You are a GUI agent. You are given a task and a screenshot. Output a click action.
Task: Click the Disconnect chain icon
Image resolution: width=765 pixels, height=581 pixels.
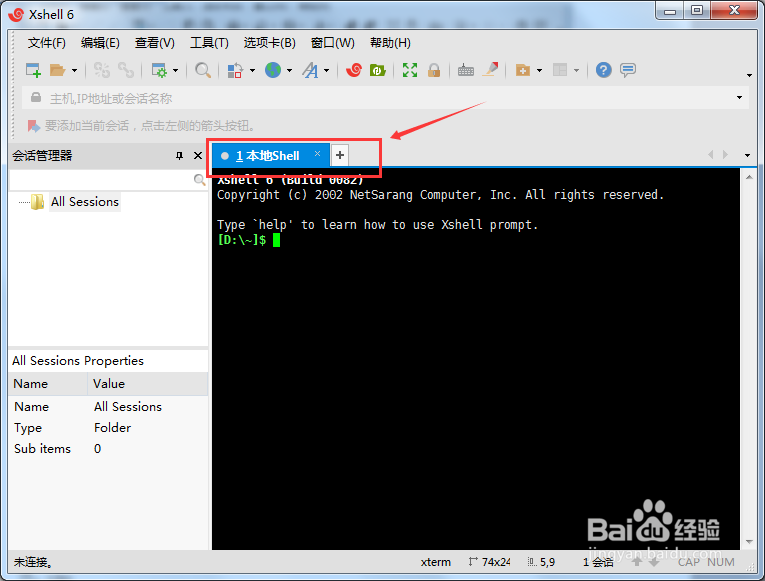tap(101, 70)
